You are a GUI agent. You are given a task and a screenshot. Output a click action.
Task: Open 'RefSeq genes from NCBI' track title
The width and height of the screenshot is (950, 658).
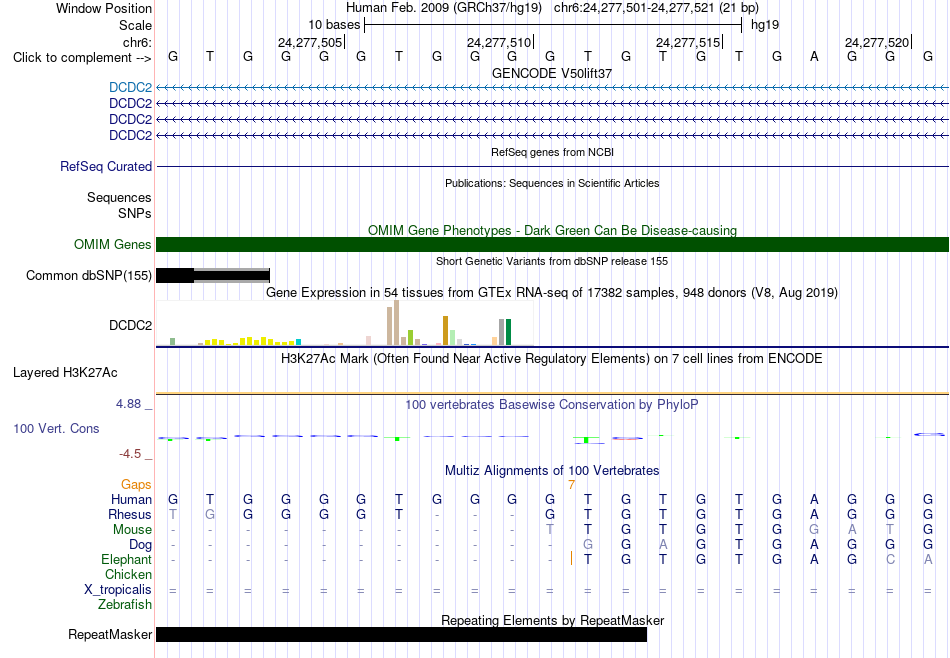pyautogui.click(x=552, y=152)
